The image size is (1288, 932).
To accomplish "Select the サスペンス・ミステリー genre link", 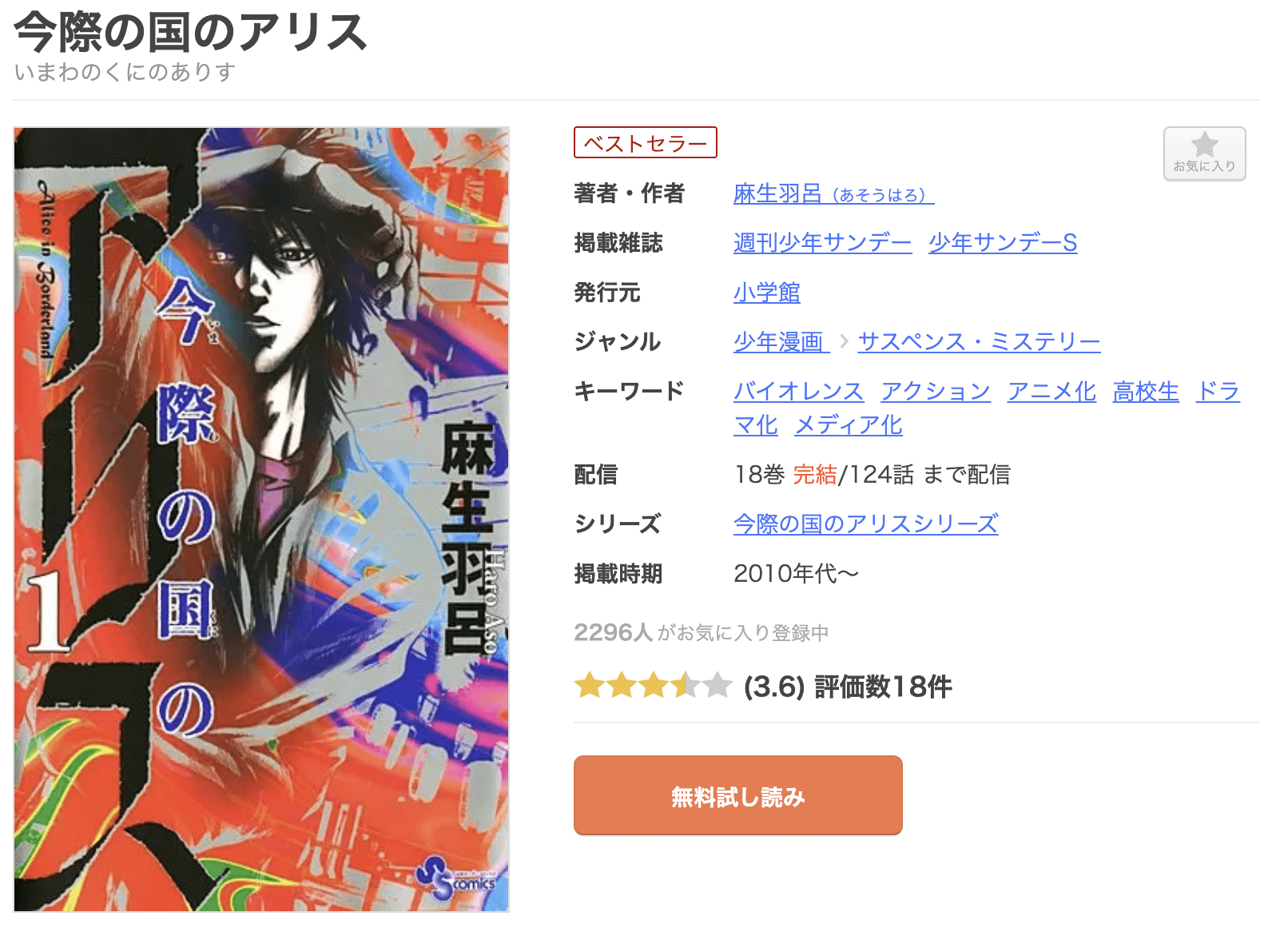I will point(979,342).
